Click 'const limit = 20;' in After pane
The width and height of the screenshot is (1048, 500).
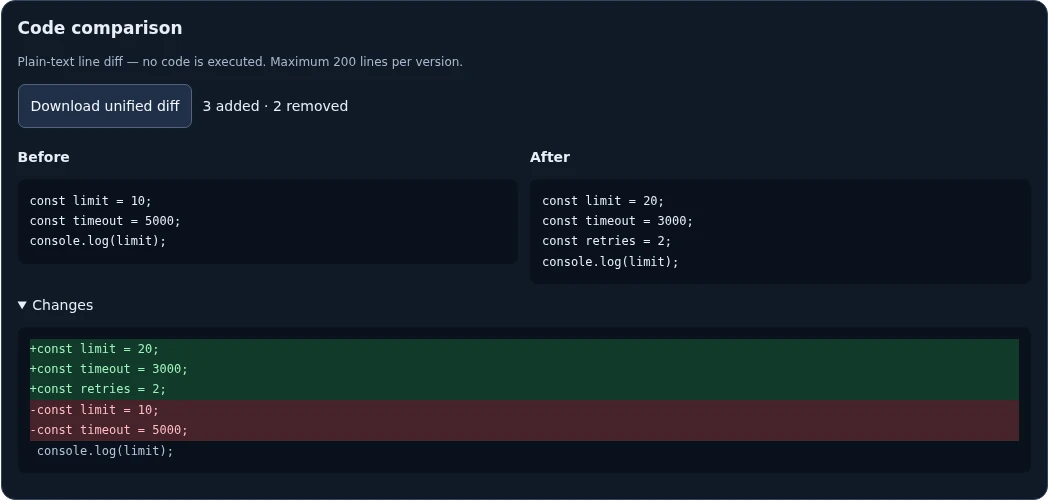[604, 201]
